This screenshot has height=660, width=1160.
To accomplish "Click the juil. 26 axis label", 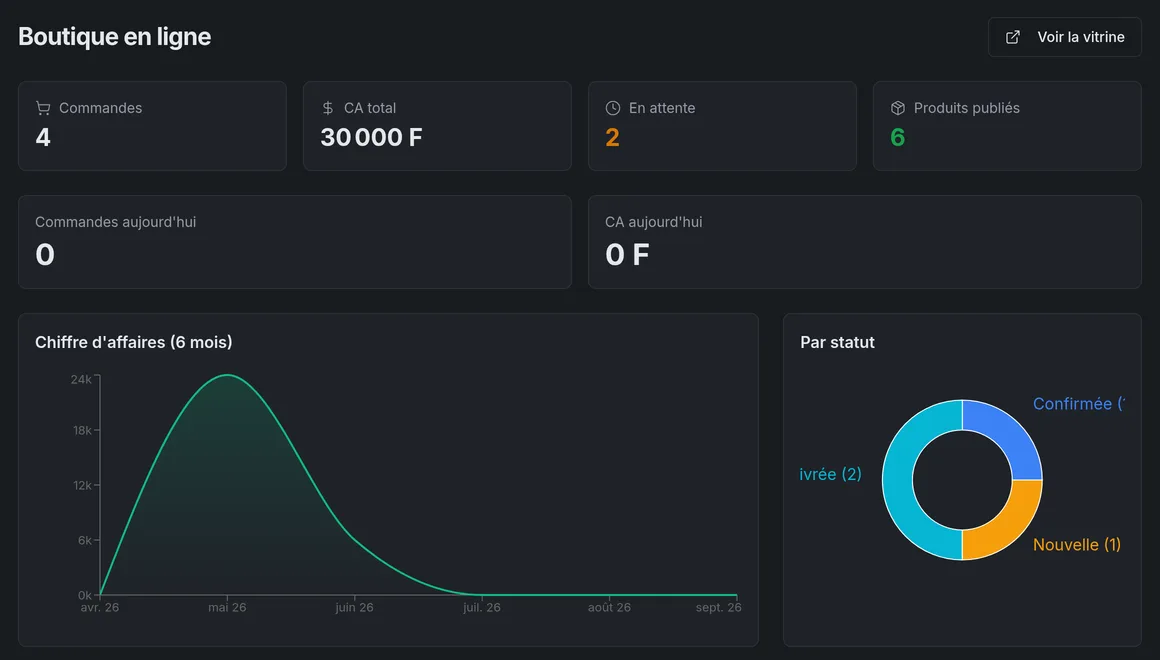I will point(482,607).
